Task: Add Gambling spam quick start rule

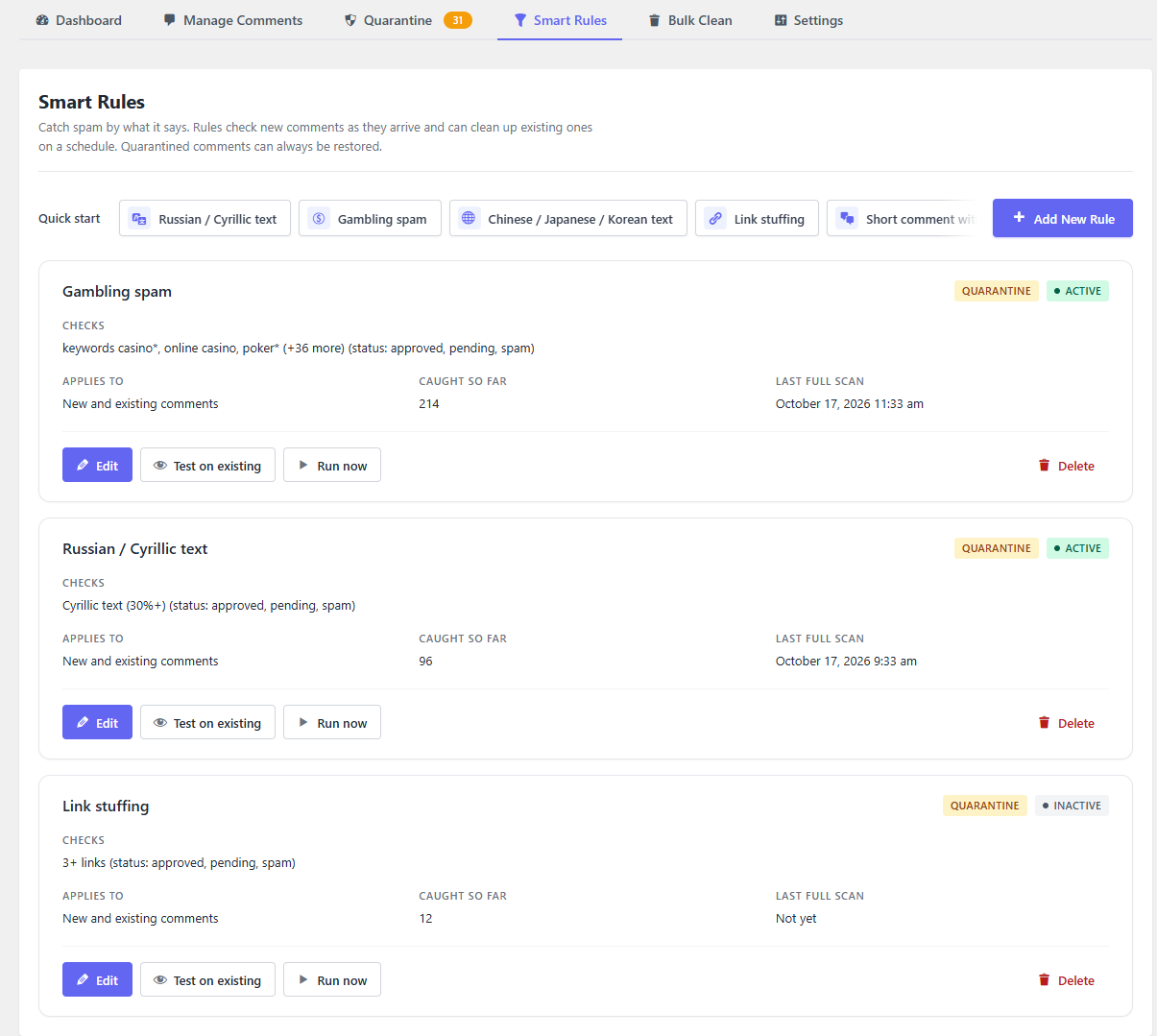Action: [370, 218]
